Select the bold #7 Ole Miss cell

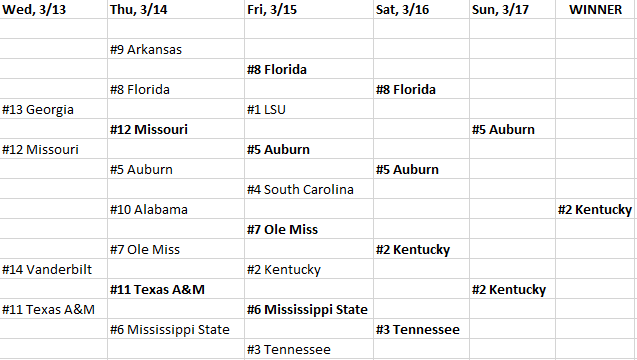click(x=309, y=229)
